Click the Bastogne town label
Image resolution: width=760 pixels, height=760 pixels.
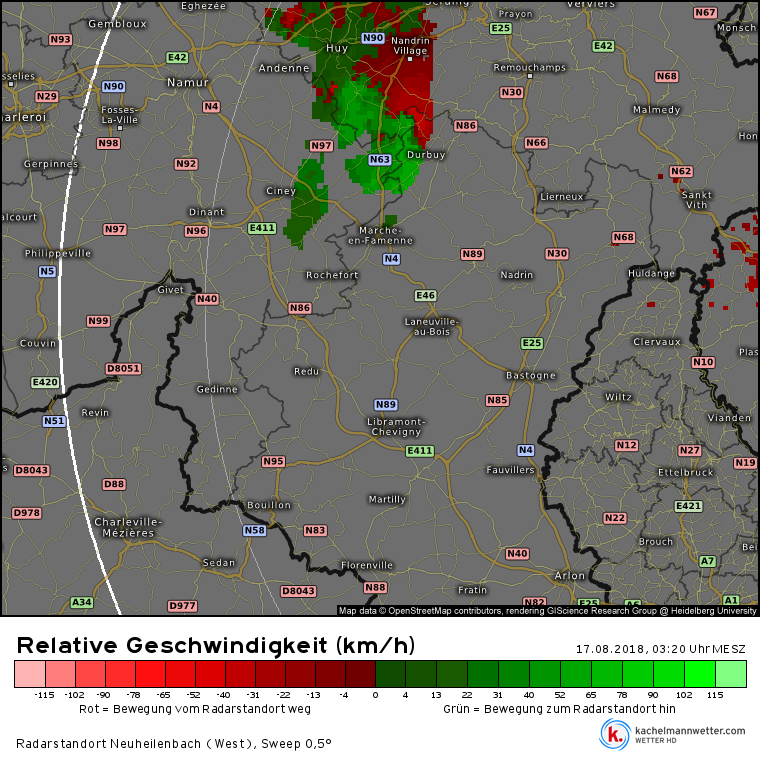click(x=531, y=375)
